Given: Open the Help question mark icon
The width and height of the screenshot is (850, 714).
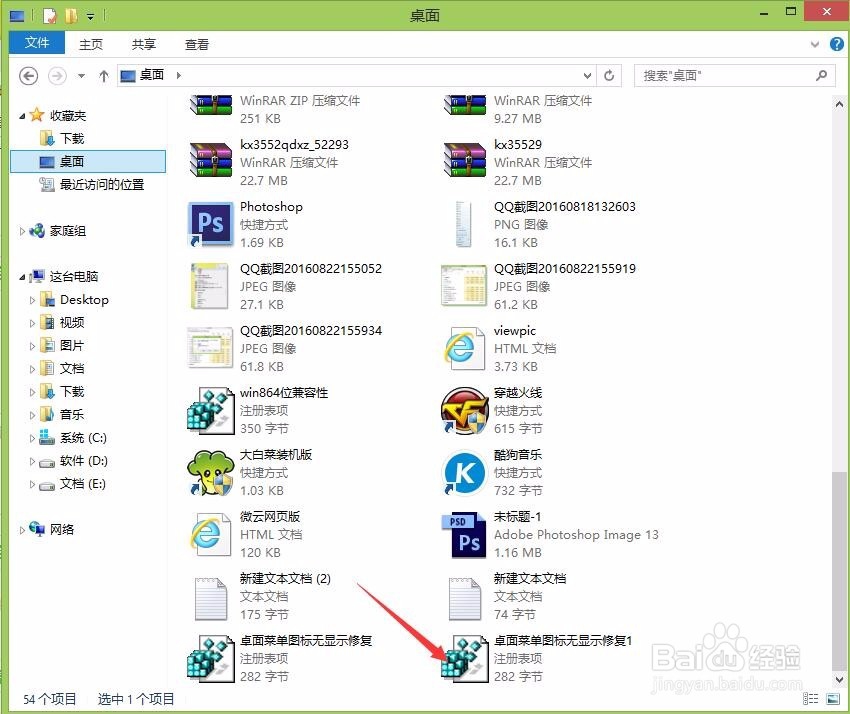Looking at the screenshot, I should [836, 44].
